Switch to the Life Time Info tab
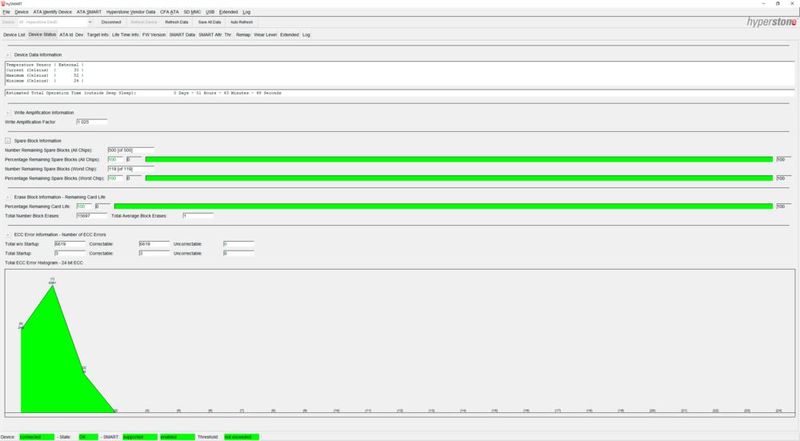The image size is (800, 441). coord(126,35)
